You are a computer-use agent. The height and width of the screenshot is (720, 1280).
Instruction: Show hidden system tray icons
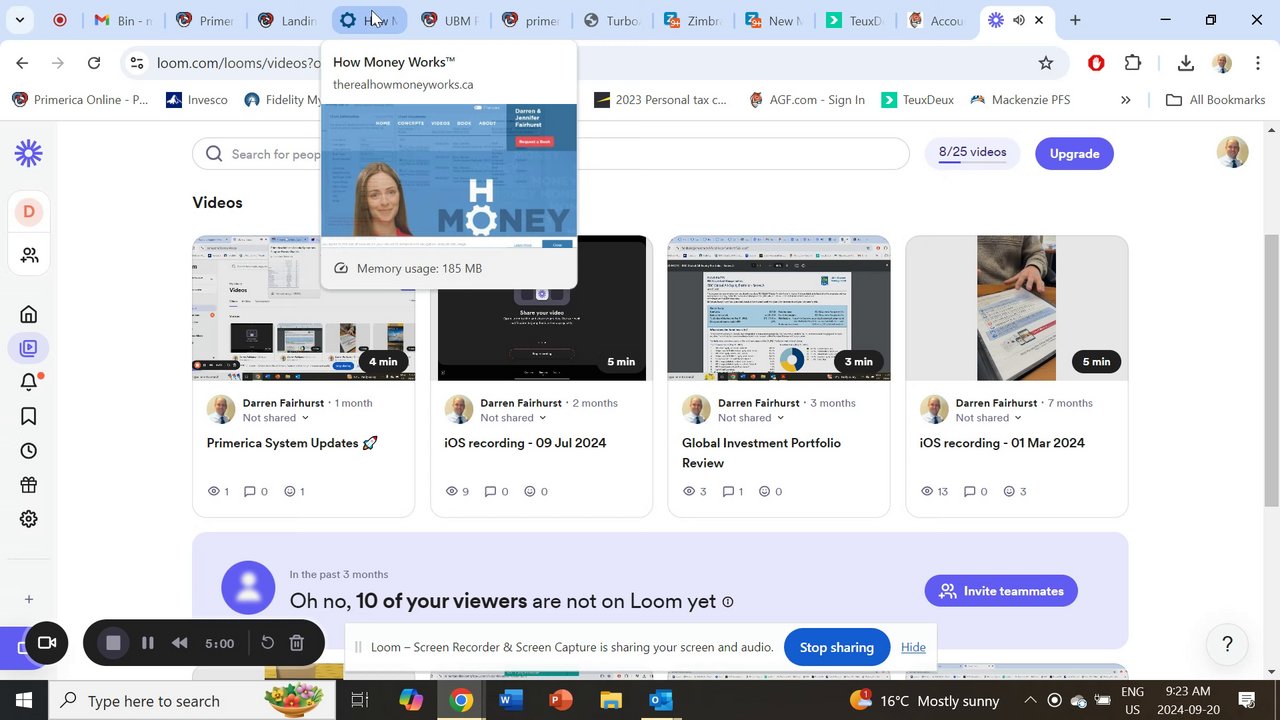point(1031,700)
